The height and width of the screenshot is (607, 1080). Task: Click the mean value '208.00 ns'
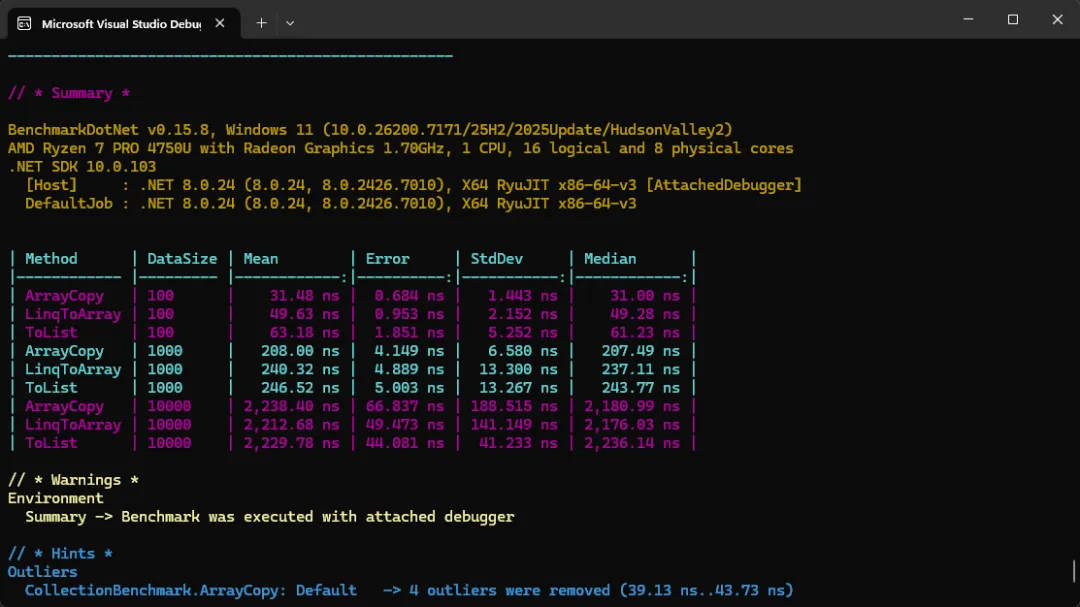tap(300, 351)
